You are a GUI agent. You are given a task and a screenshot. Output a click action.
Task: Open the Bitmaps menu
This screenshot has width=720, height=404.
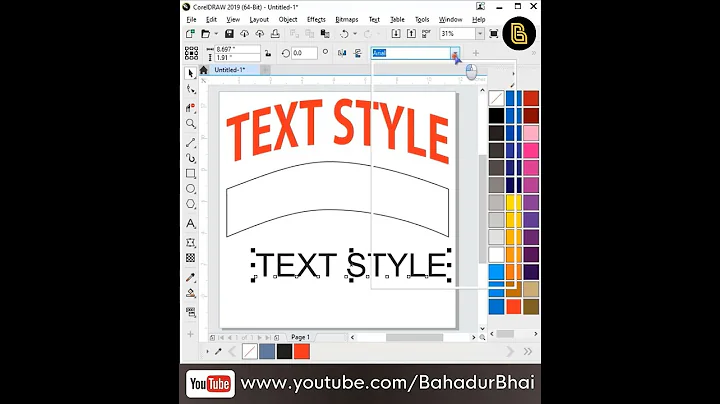coord(347,19)
